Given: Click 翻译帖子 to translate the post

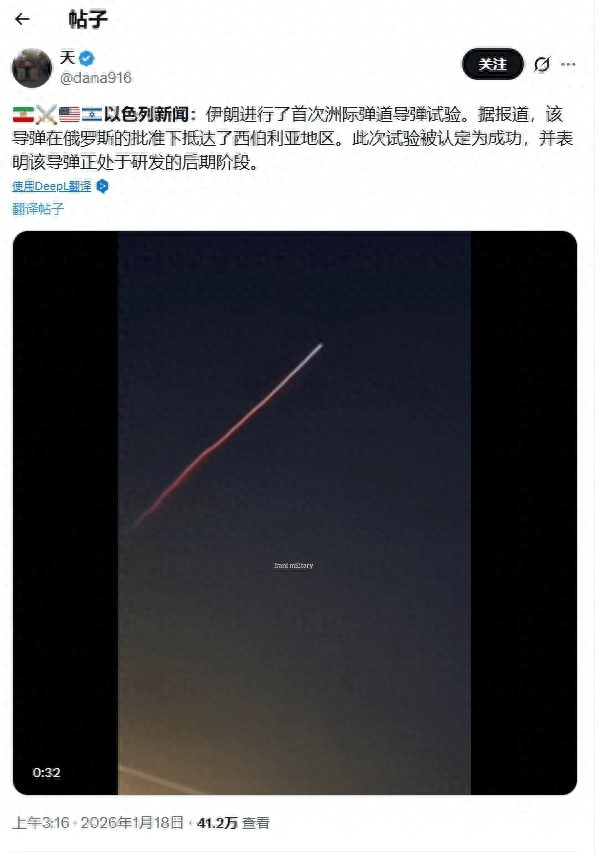Looking at the screenshot, I should point(38,209).
